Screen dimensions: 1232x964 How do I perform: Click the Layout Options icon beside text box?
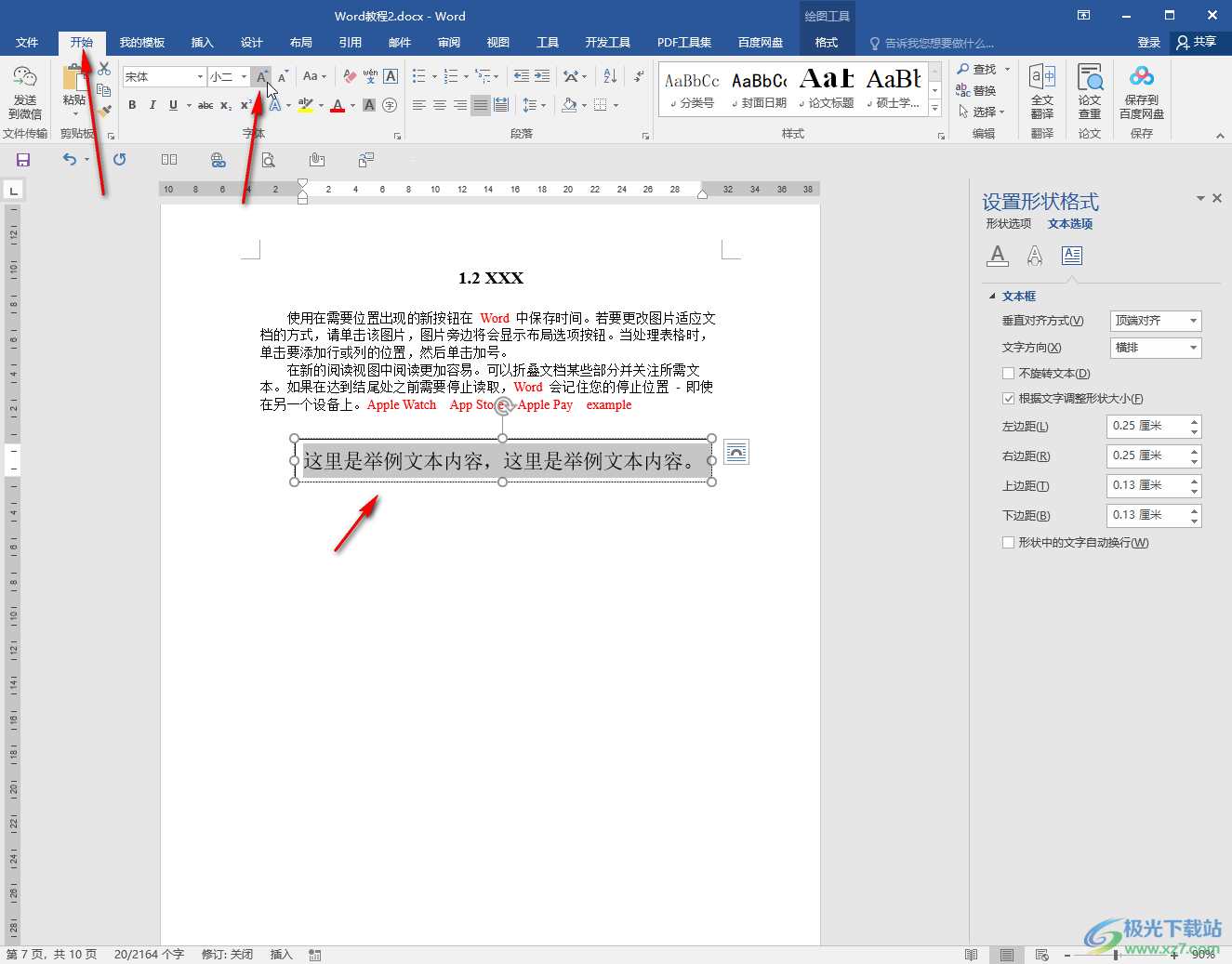[x=735, y=453]
